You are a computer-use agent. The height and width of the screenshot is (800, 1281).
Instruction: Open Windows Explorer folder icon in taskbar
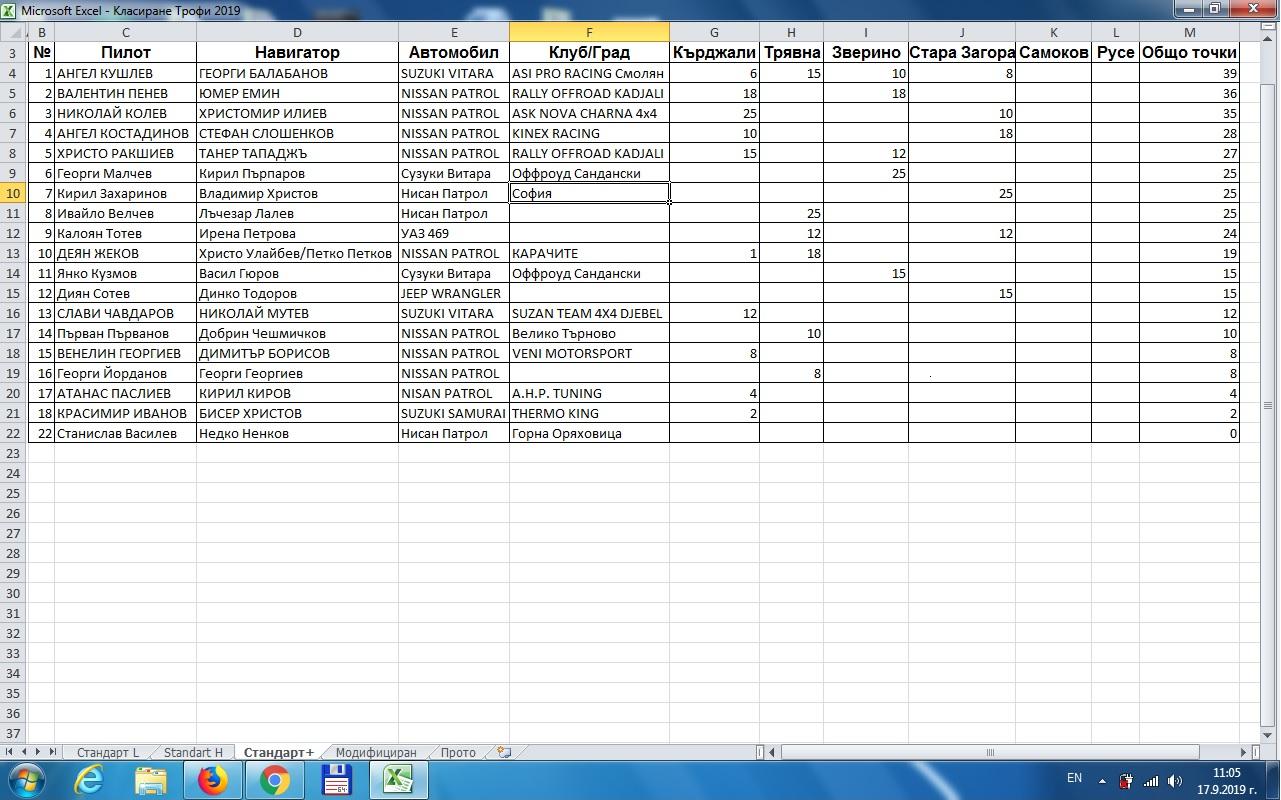click(x=150, y=780)
